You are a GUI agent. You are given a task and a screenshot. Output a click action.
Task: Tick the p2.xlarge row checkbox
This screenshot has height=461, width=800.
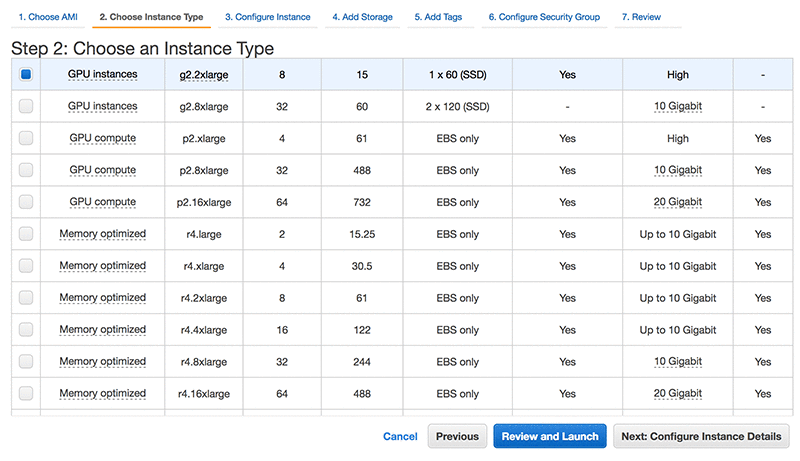26,138
